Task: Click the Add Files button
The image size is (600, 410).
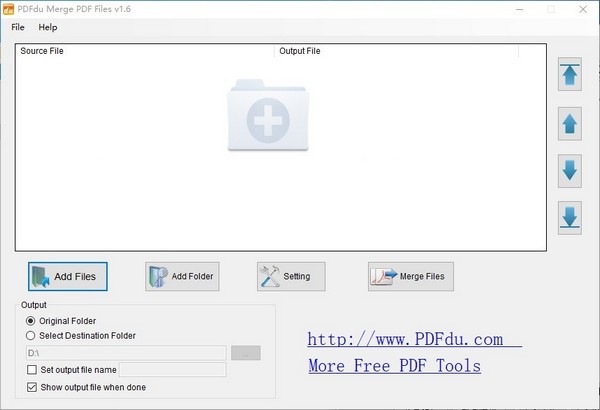Action: tap(68, 276)
